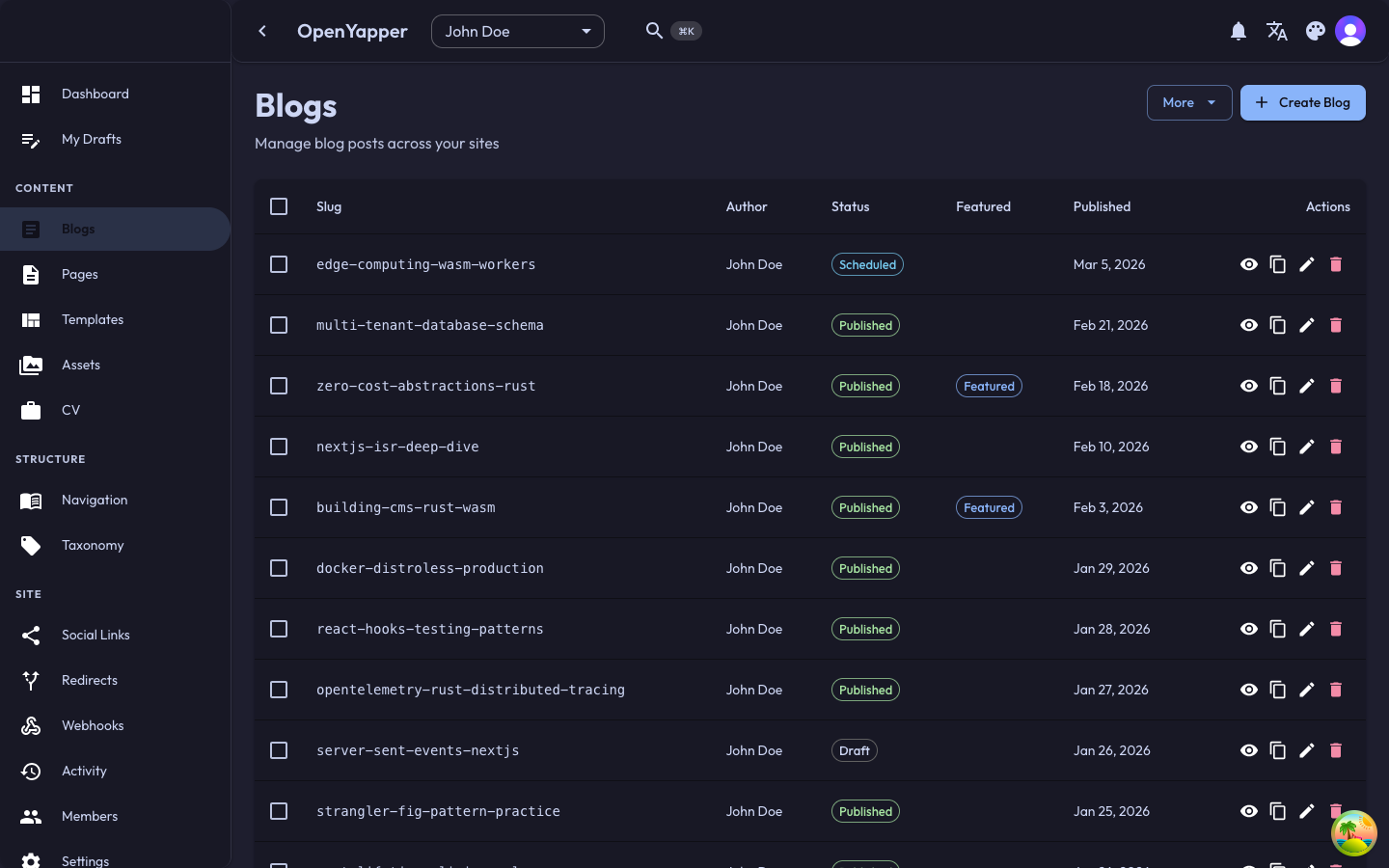The height and width of the screenshot is (868, 1389).
Task: Open the Activity history icon
Action: coord(31,771)
